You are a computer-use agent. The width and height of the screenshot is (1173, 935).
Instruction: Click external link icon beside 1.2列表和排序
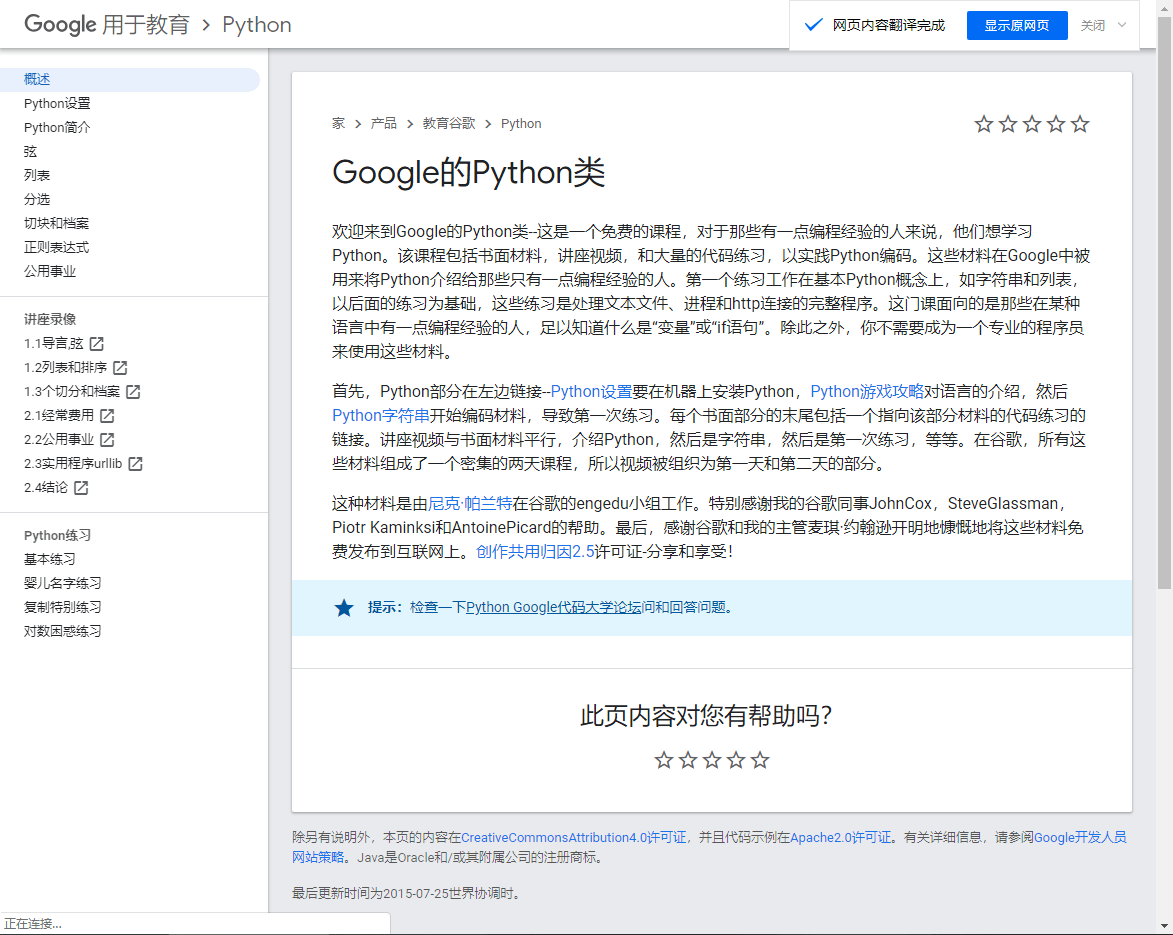(120, 368)
